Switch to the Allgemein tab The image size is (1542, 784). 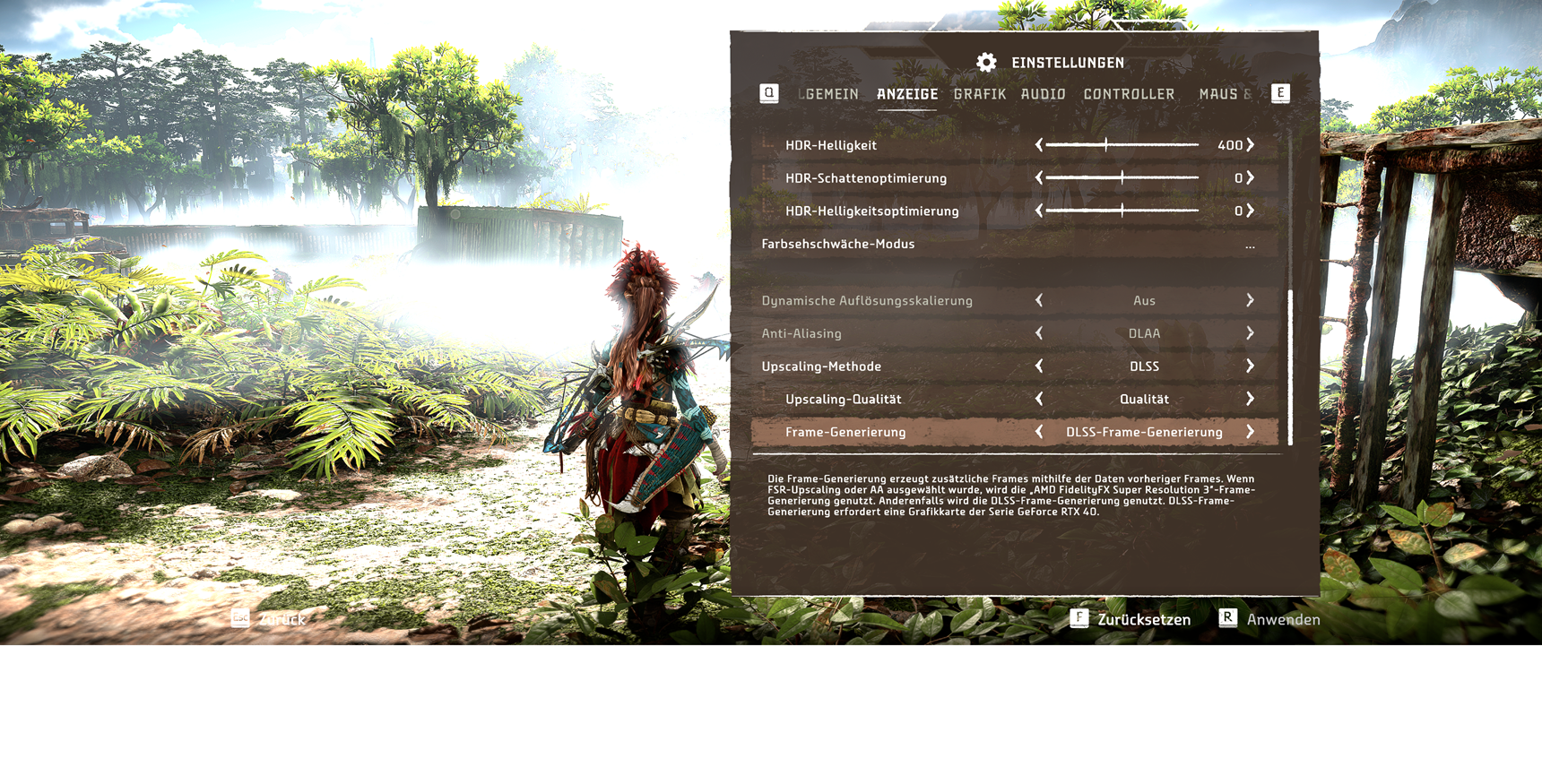(828, 94)
